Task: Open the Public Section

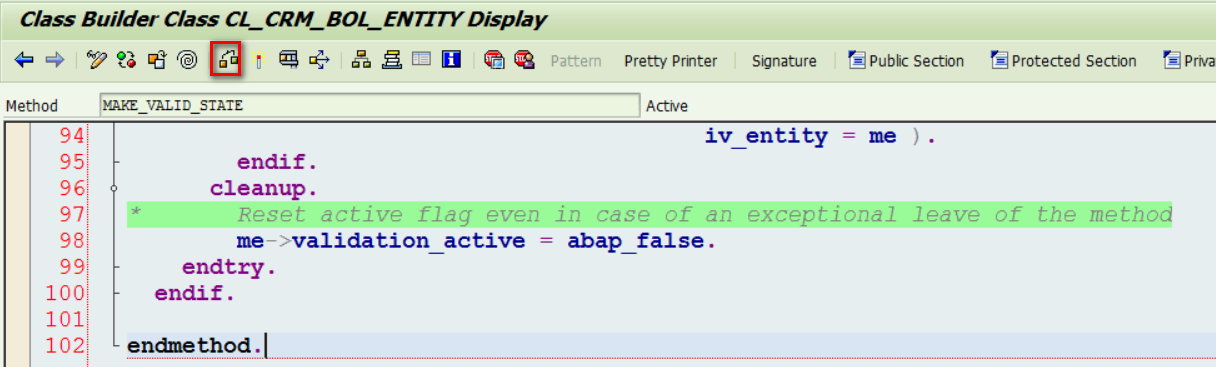Action: [906, 61]
